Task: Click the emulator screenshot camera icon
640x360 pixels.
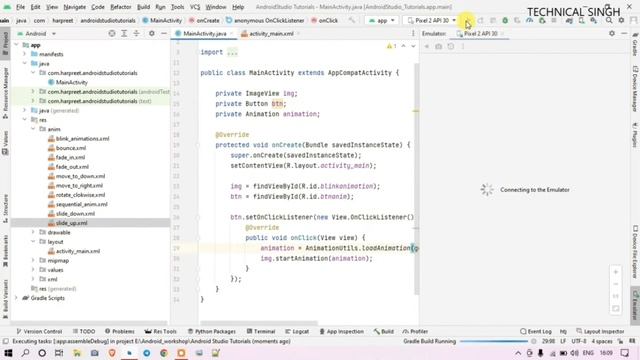Action: [x=438, y=47]
